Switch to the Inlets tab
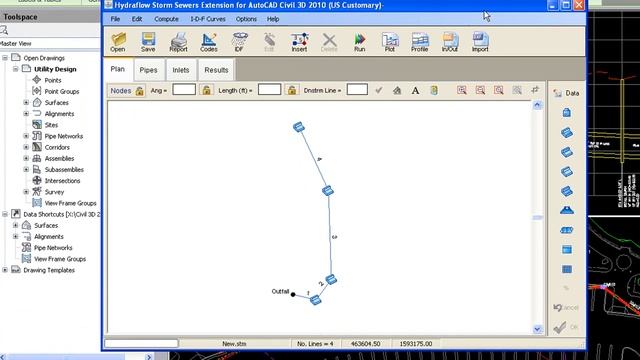 pos(181,70)
